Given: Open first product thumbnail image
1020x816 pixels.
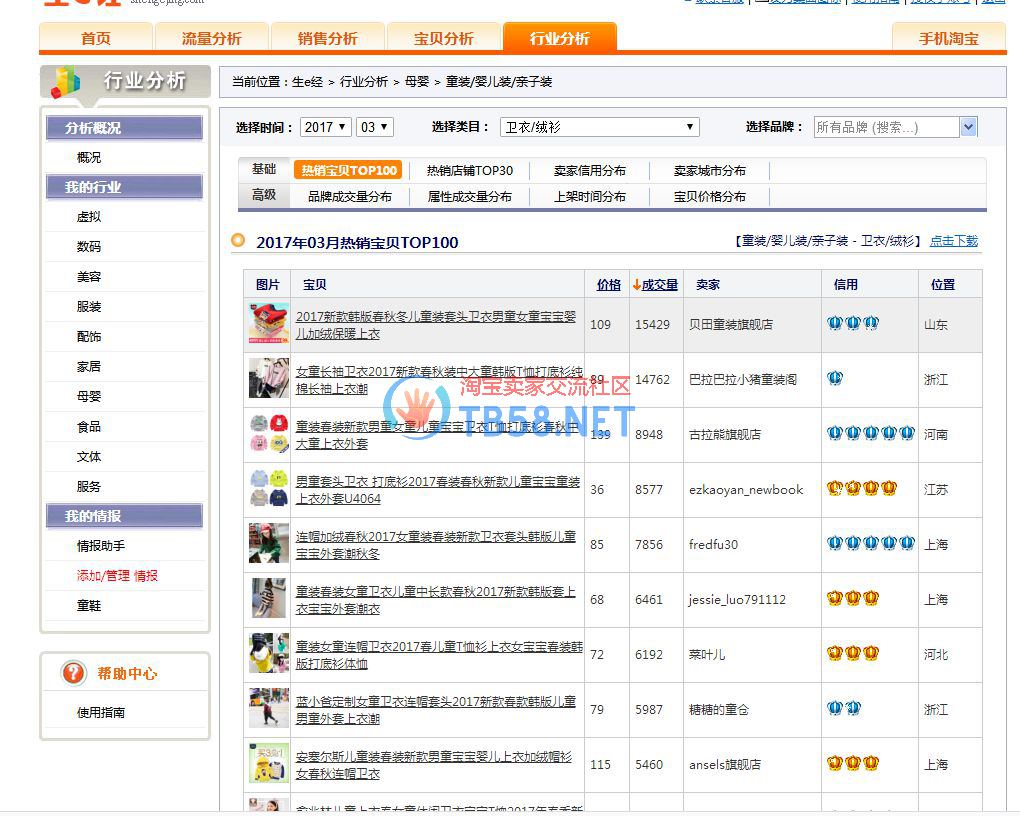Looking at the screenshot, I should [268, 324].
